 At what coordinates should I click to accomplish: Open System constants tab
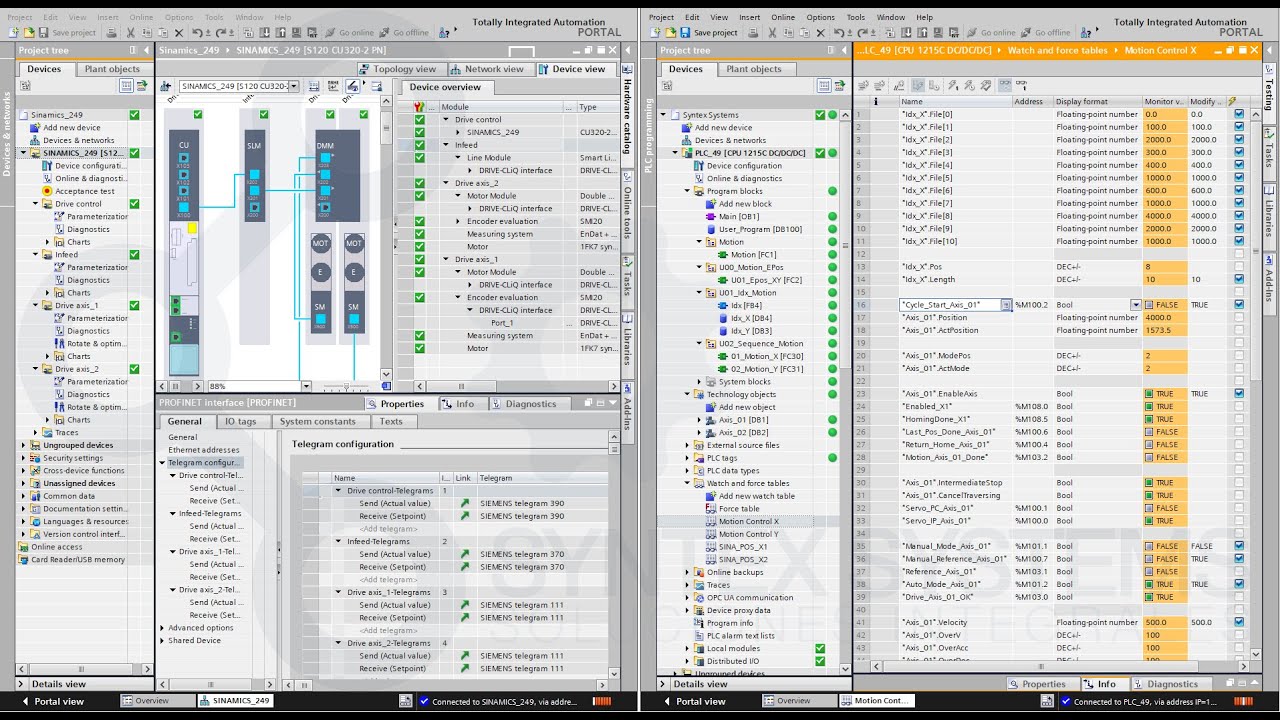[x=317, y=421]
